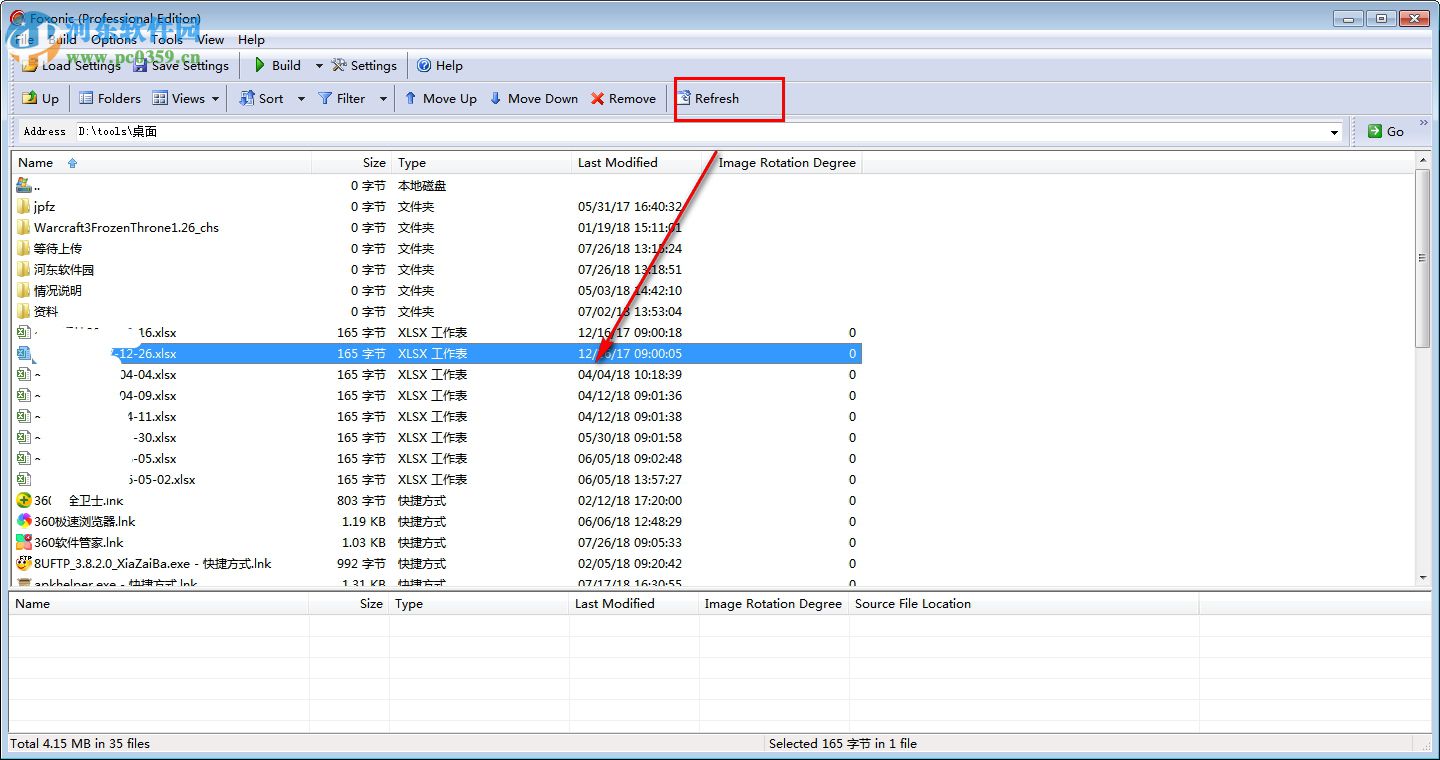Select the jpfz folder icon
Screen dimensions: 1440x760
[x=24, y=207]
